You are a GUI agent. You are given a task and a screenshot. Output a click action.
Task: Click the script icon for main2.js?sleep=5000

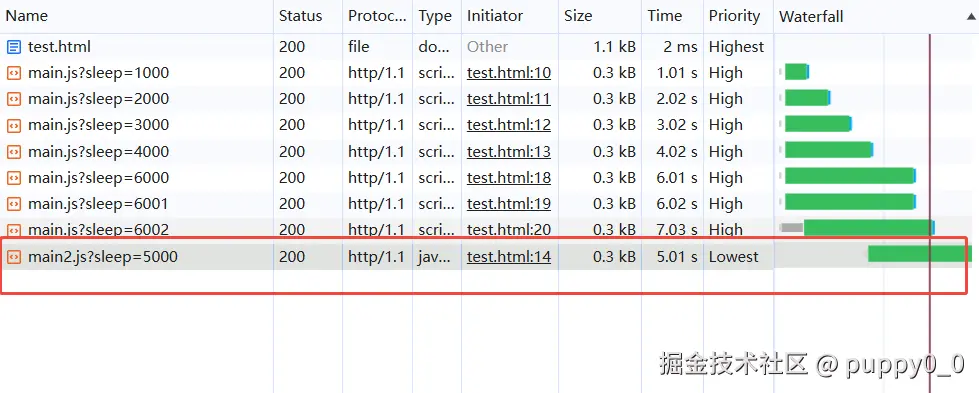click(14, 257)
